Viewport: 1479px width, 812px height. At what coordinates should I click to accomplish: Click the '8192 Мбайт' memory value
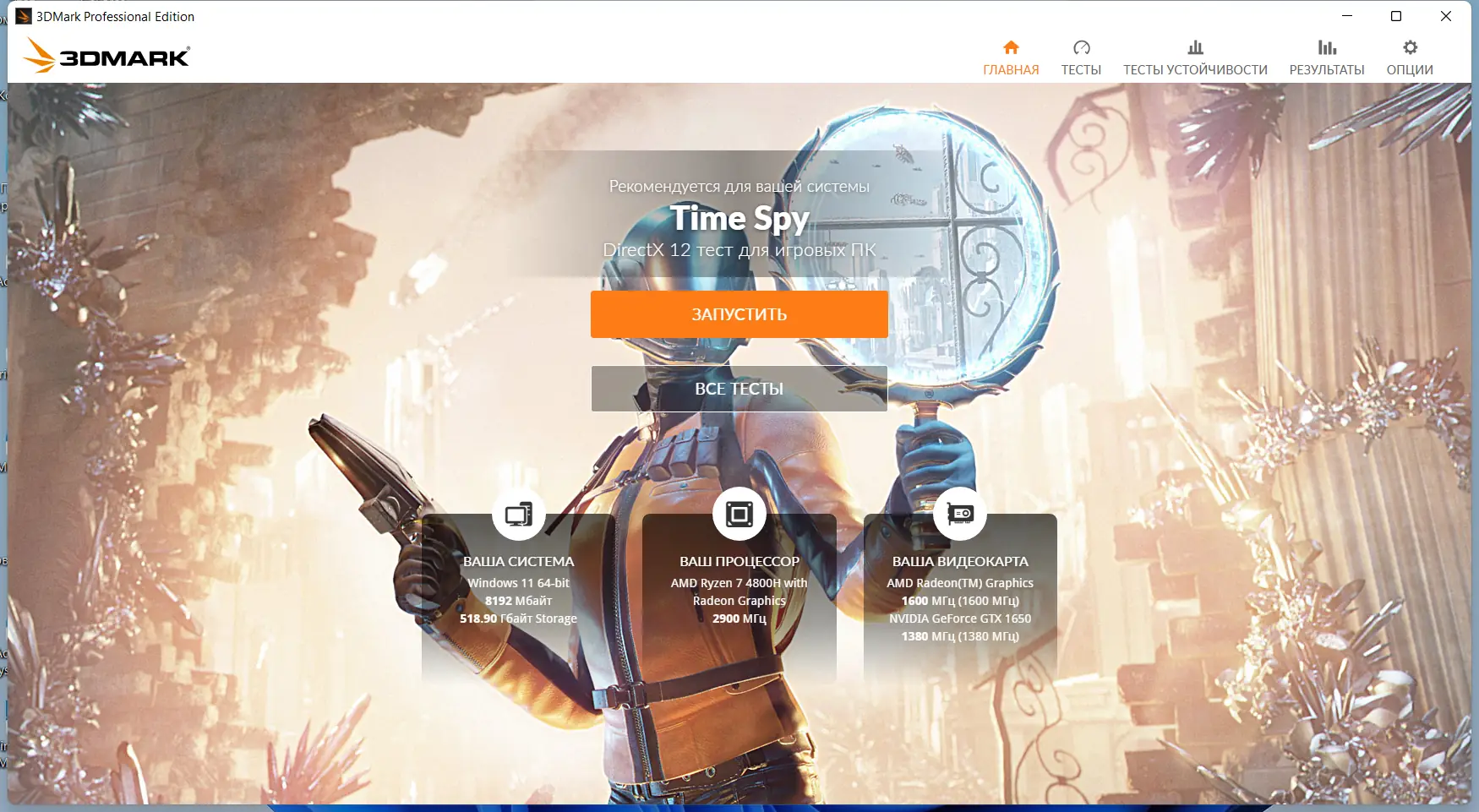519,601
